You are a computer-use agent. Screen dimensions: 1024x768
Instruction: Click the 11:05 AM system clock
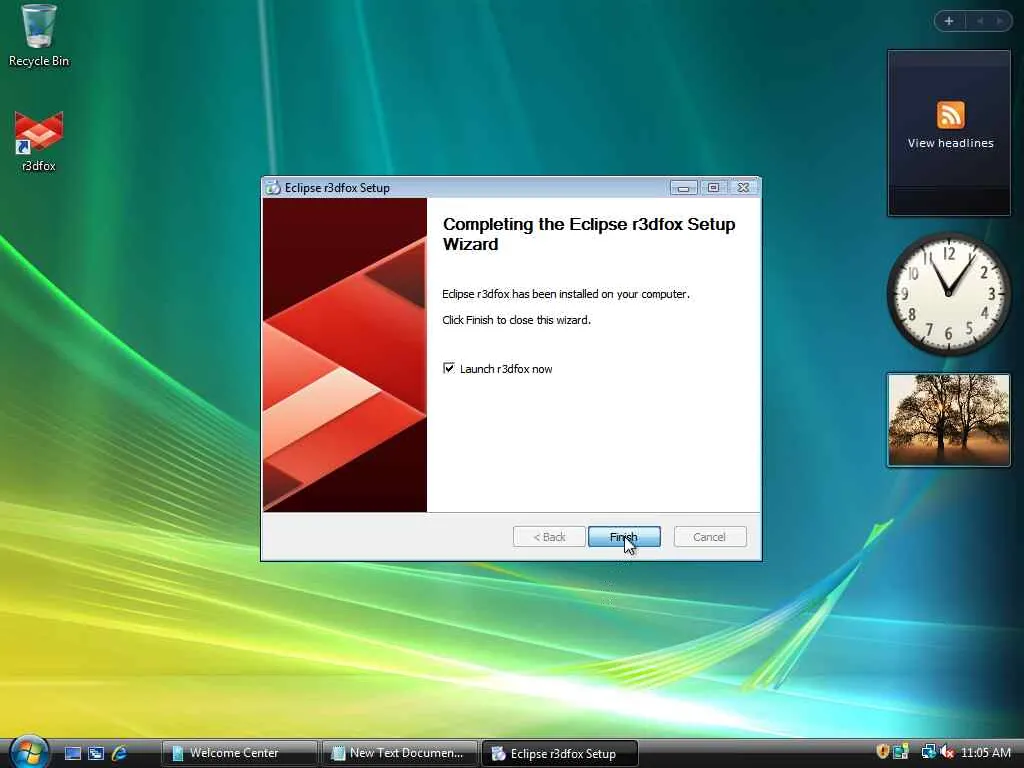click(985, 753)
